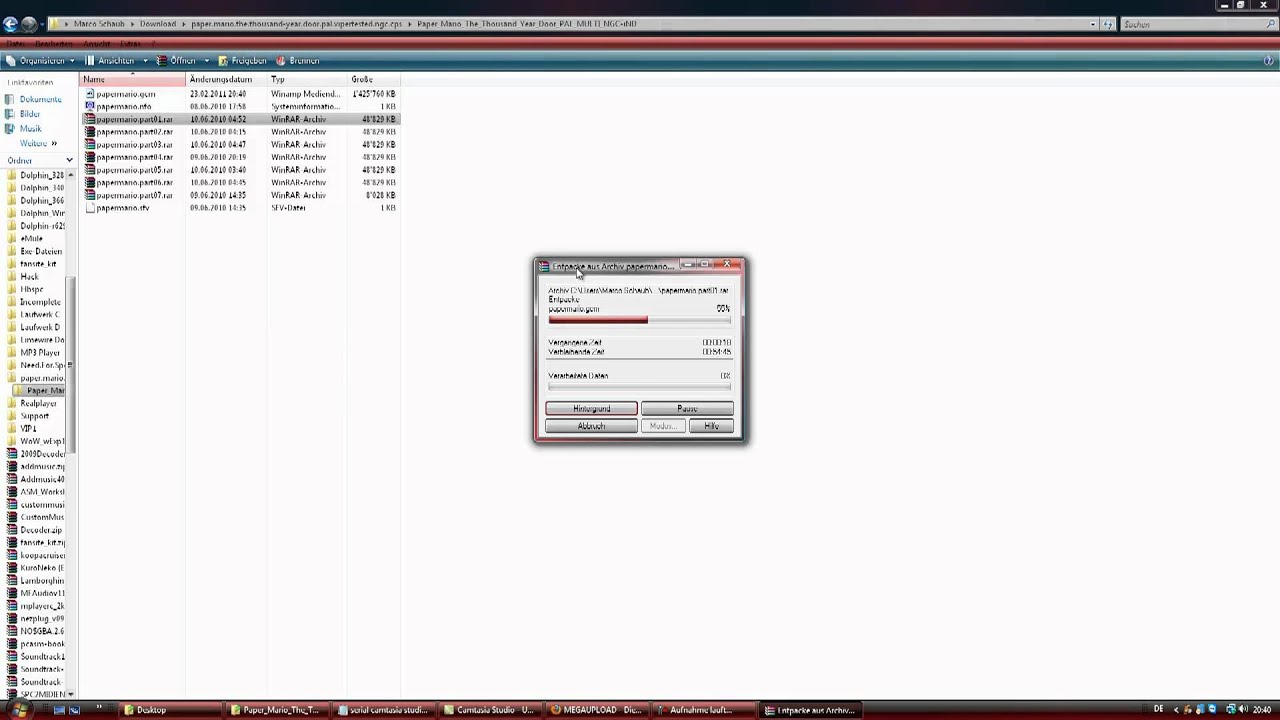Select the papermario.part01.rar archive icon
The height and width of the screenshot is (720, 1280).
(90, 119)
